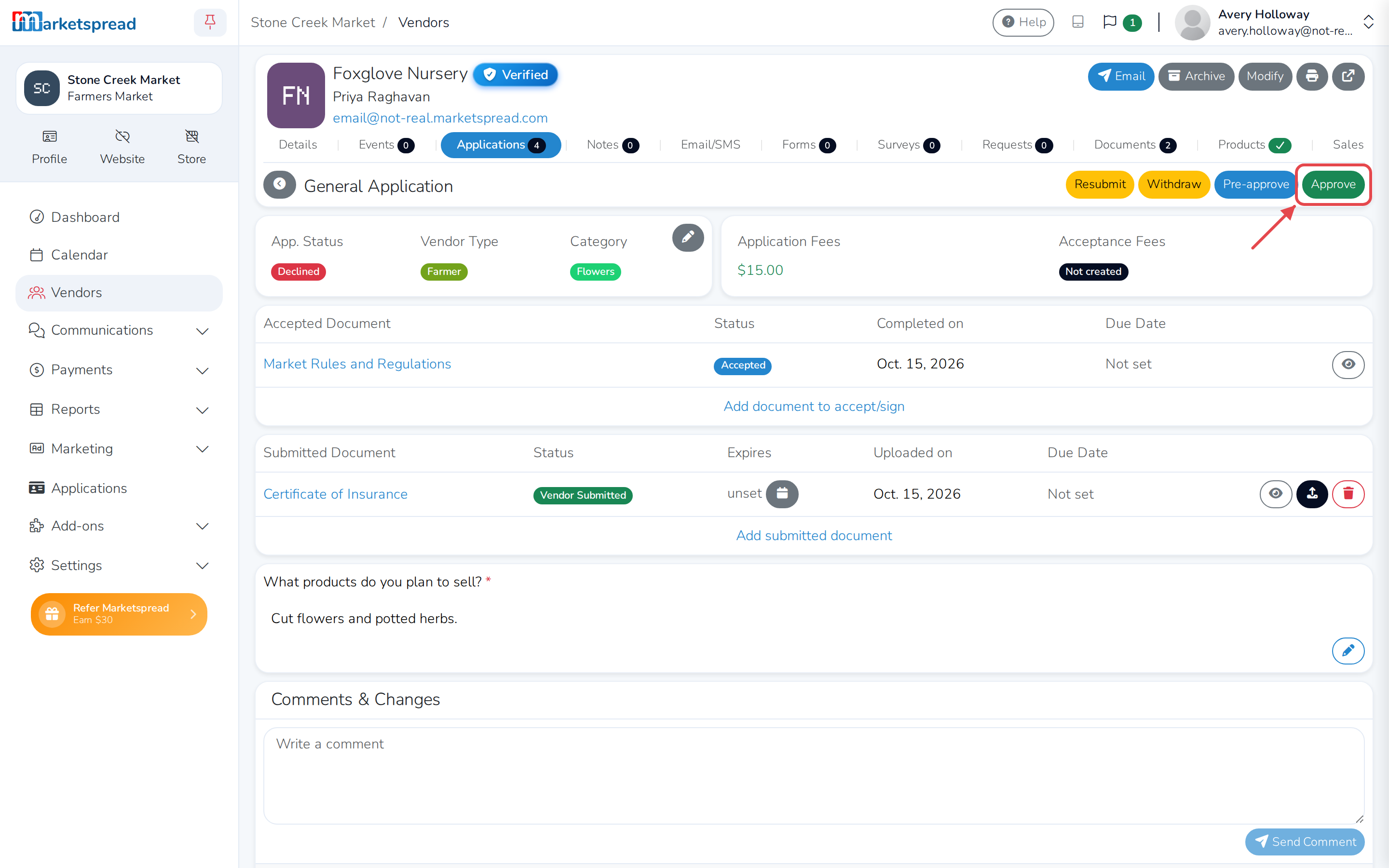
Task: Click the Marketspread logo
Action: click(x=74, y=22)
